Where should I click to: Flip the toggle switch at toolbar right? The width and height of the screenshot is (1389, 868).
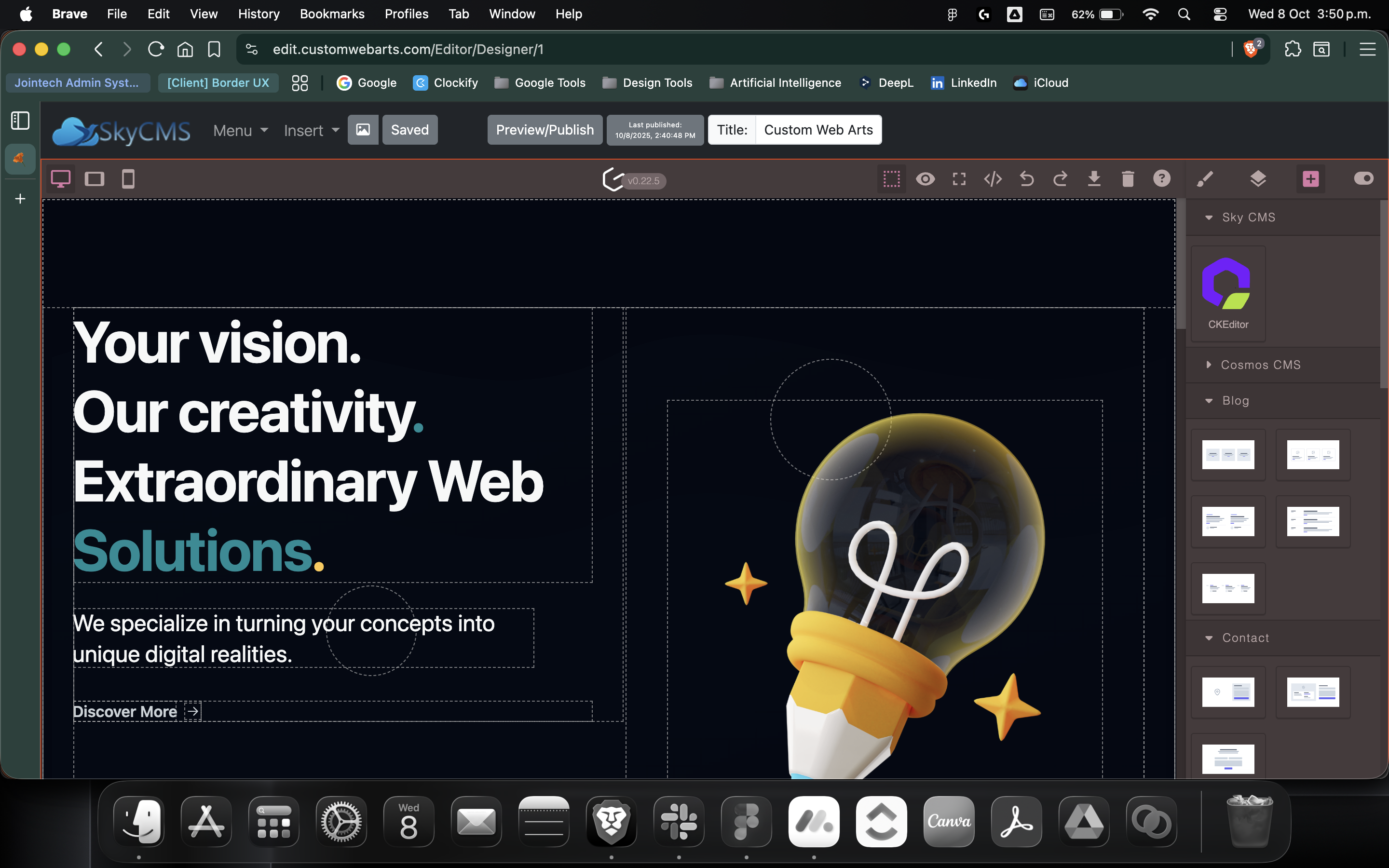[x=1363, y=178]
